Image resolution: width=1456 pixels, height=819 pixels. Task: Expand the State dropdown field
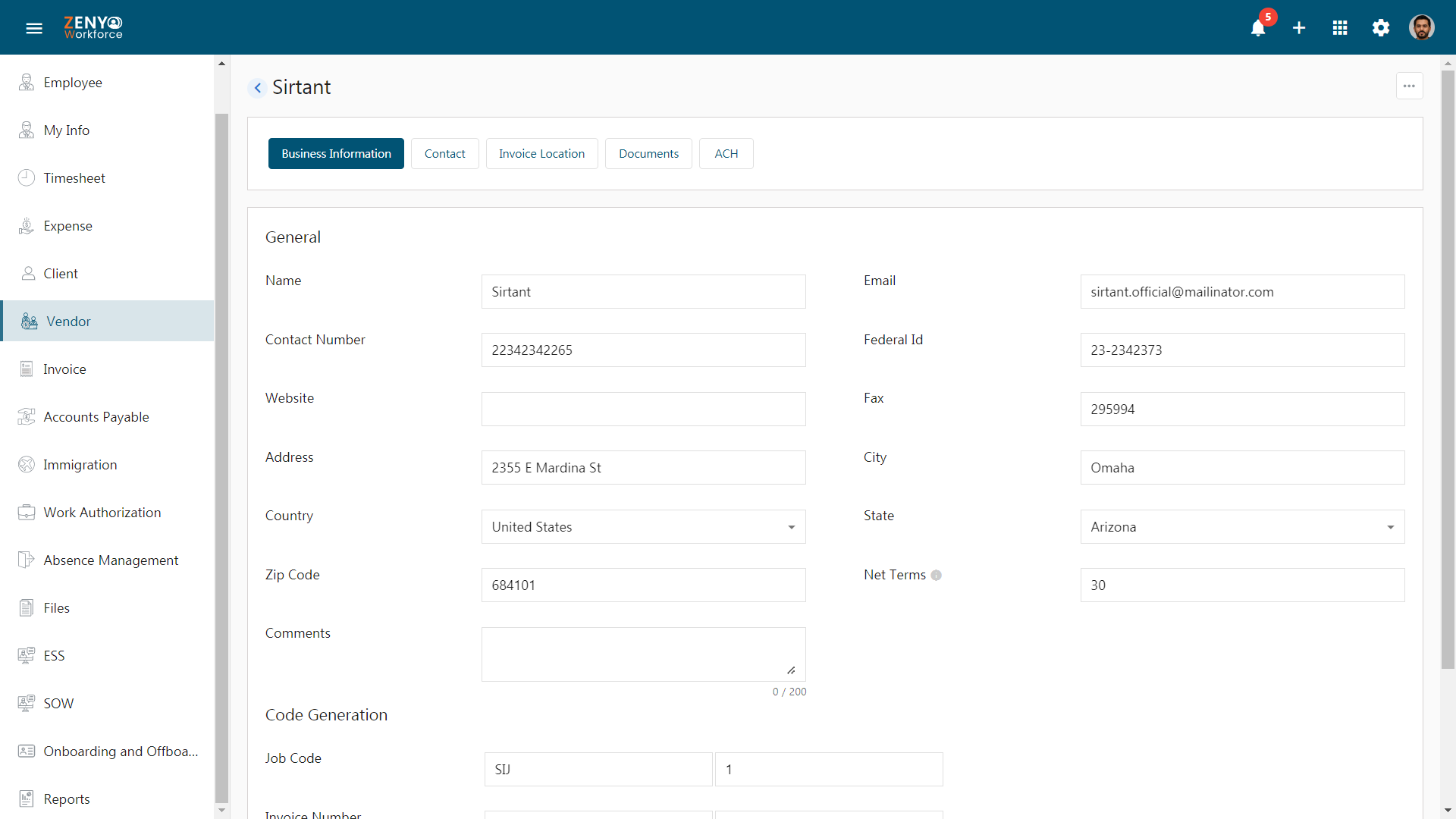1390,527
